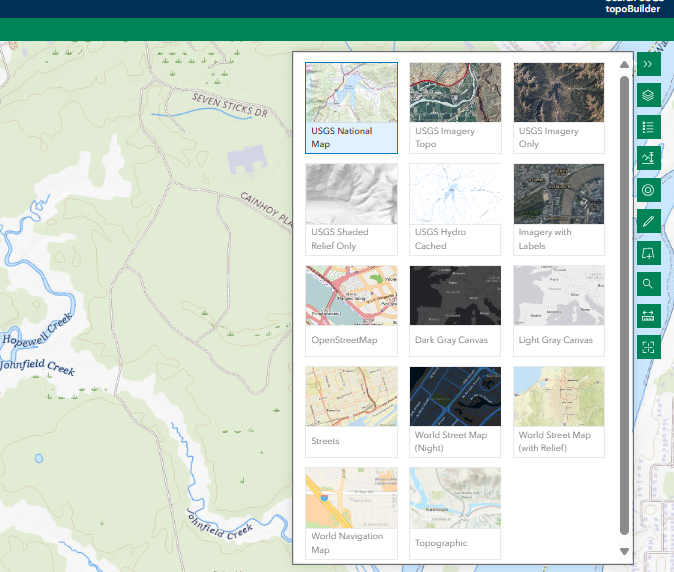Choose the OpenStreetMap basemap
Viewport: 674px width, 572px height.
pyautogui.click(x=351, y=311)
